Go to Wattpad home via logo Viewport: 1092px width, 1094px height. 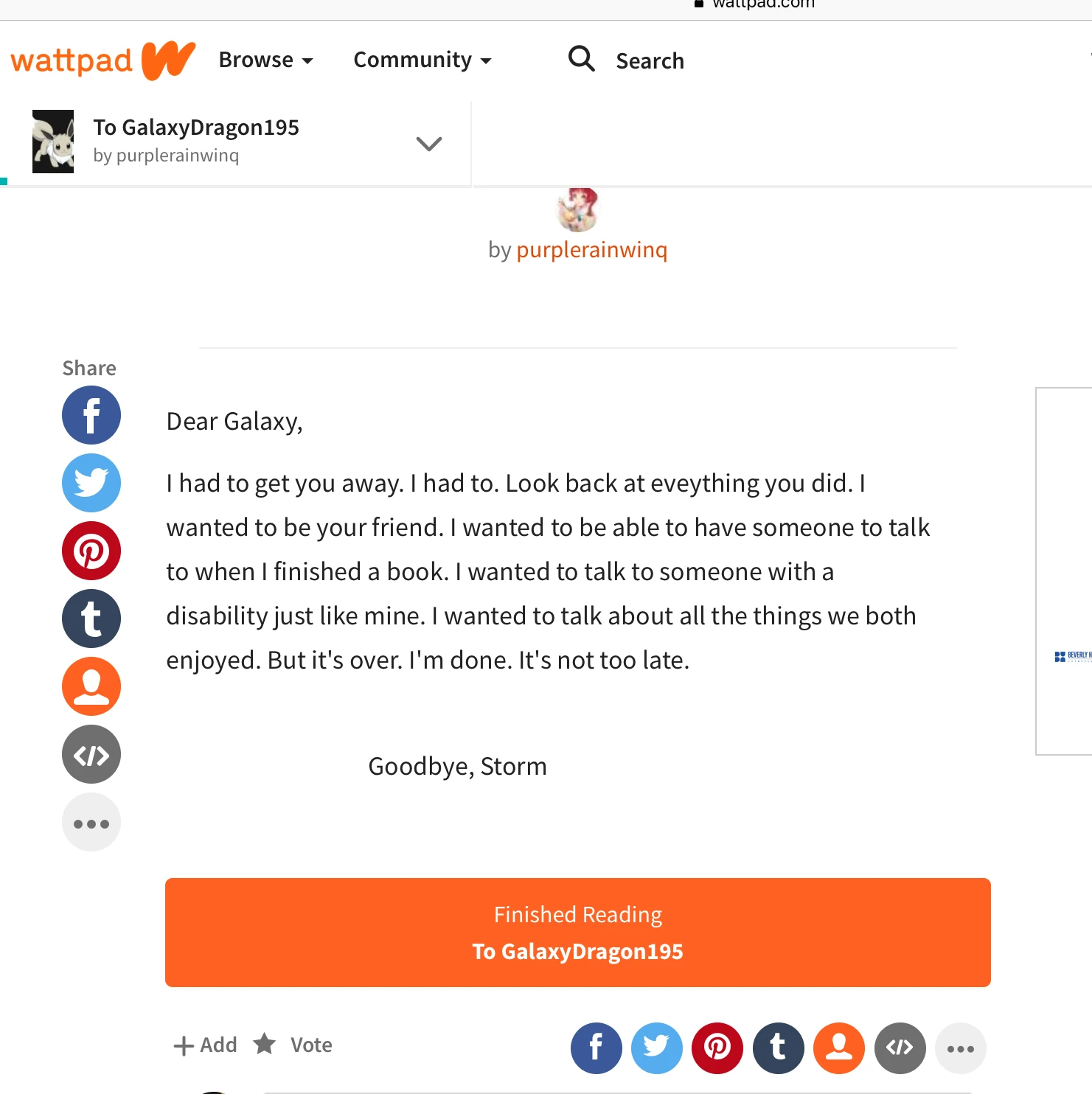coord(102,60)
